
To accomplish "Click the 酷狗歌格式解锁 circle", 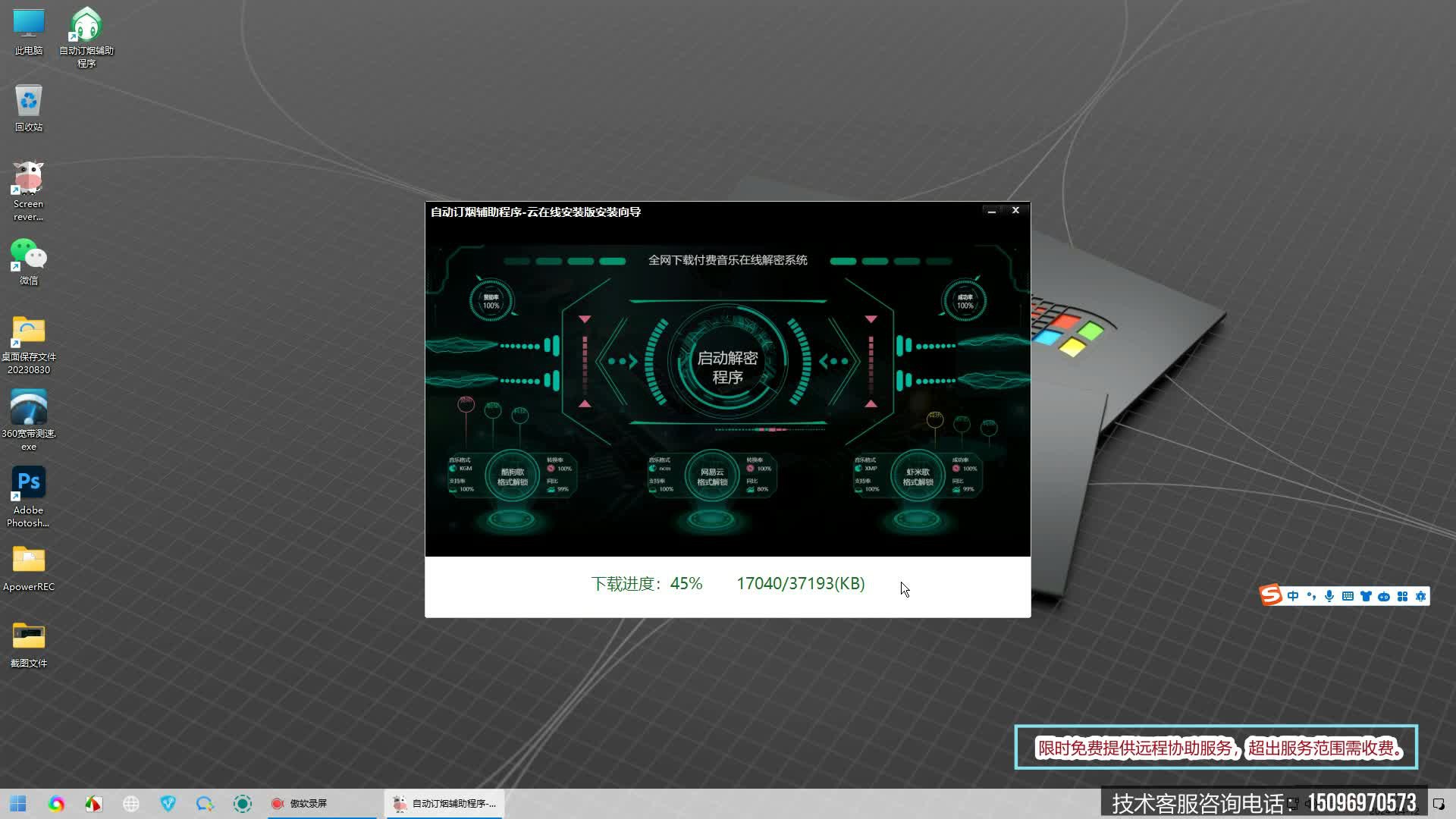I will coord(512,476).
